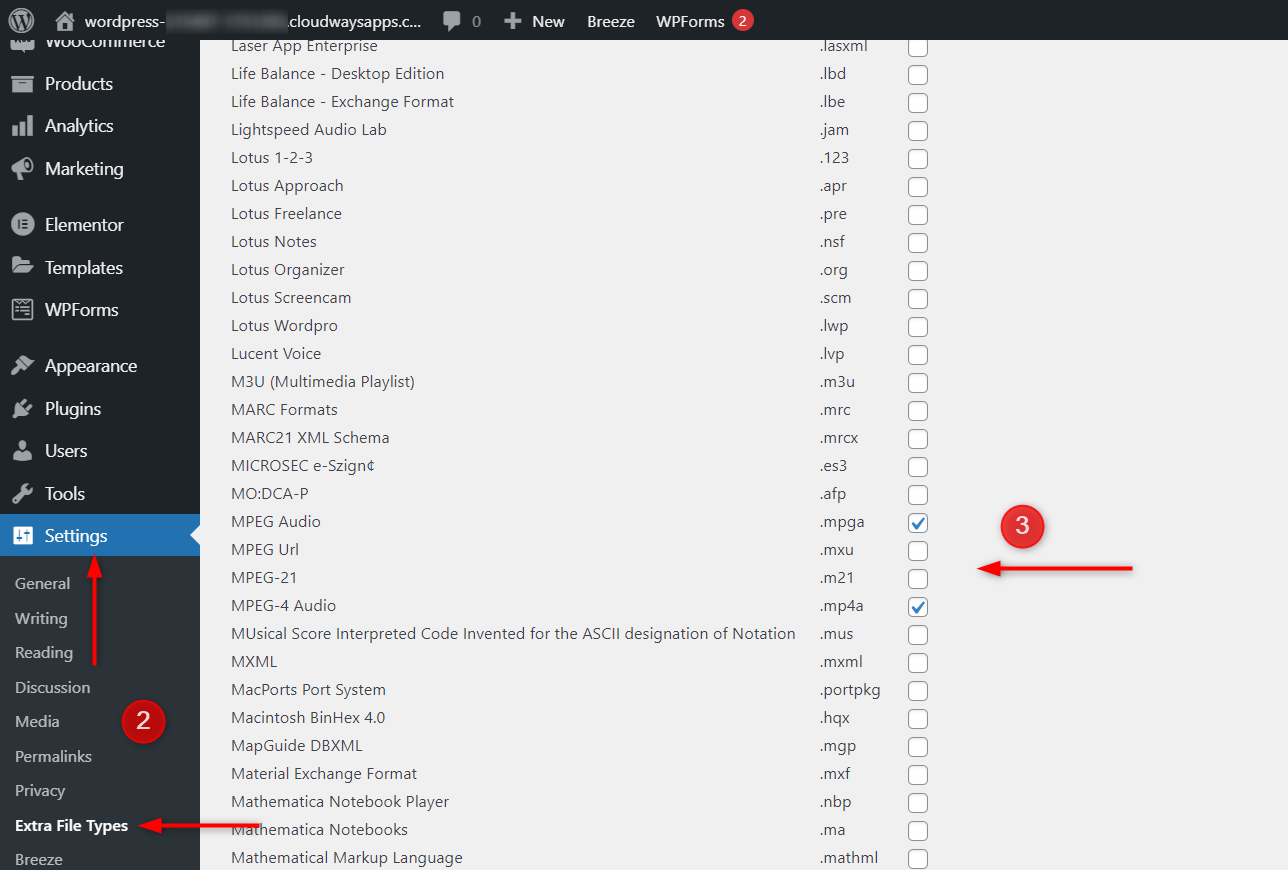Viewport: 1288px width, 870px height.
Task: Click the home site icon
Action: click(65, 21)
